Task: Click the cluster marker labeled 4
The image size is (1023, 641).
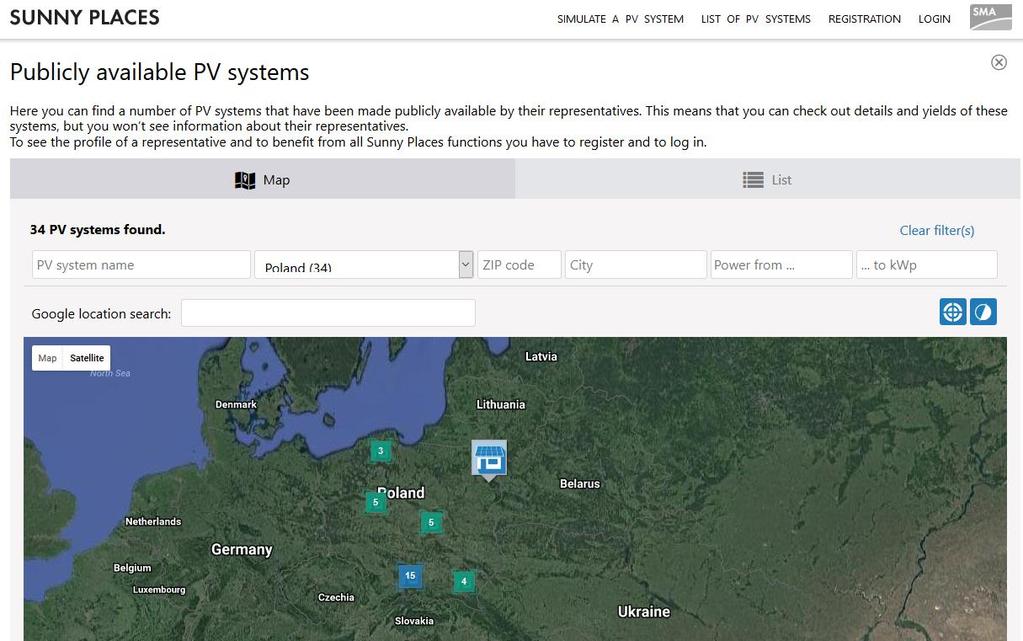Action: coord(464,581)
